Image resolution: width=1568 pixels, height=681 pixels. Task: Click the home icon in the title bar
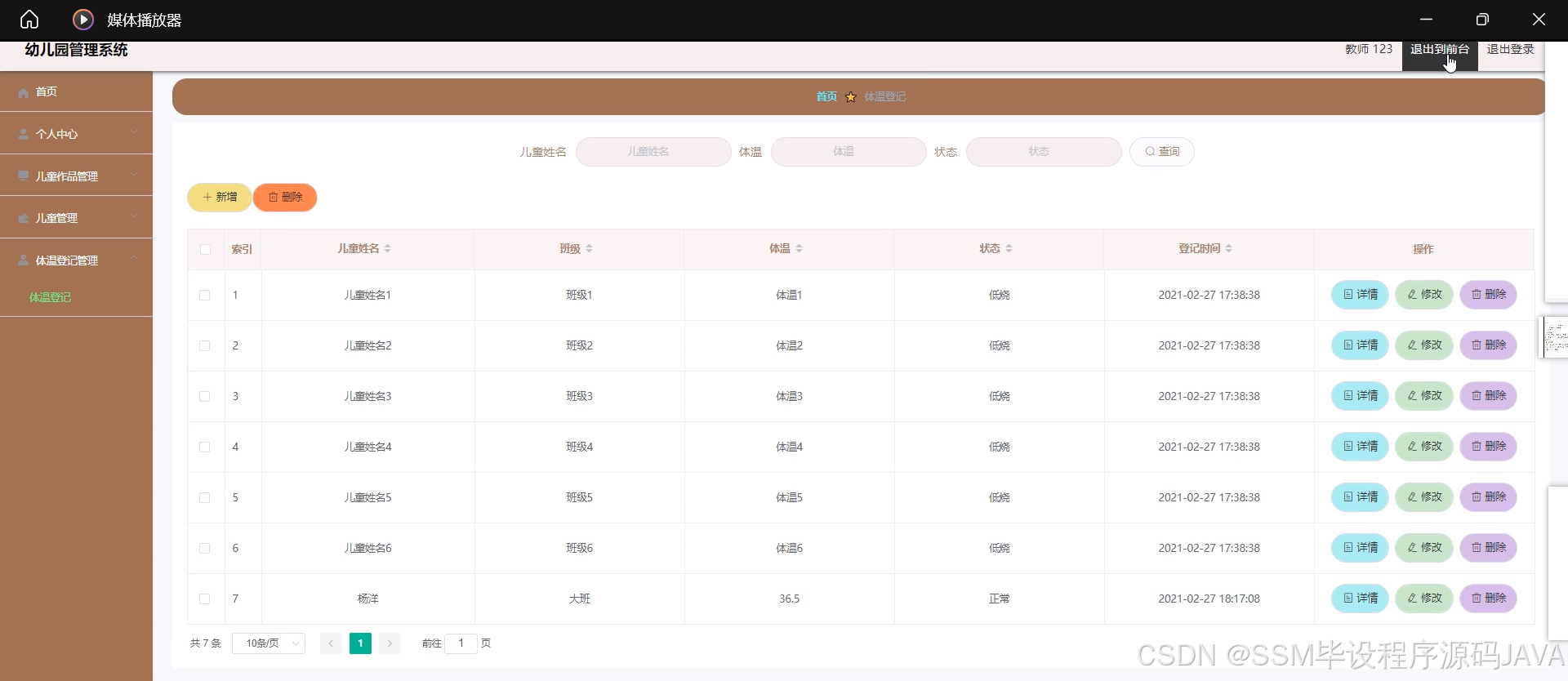pos(29,19)
